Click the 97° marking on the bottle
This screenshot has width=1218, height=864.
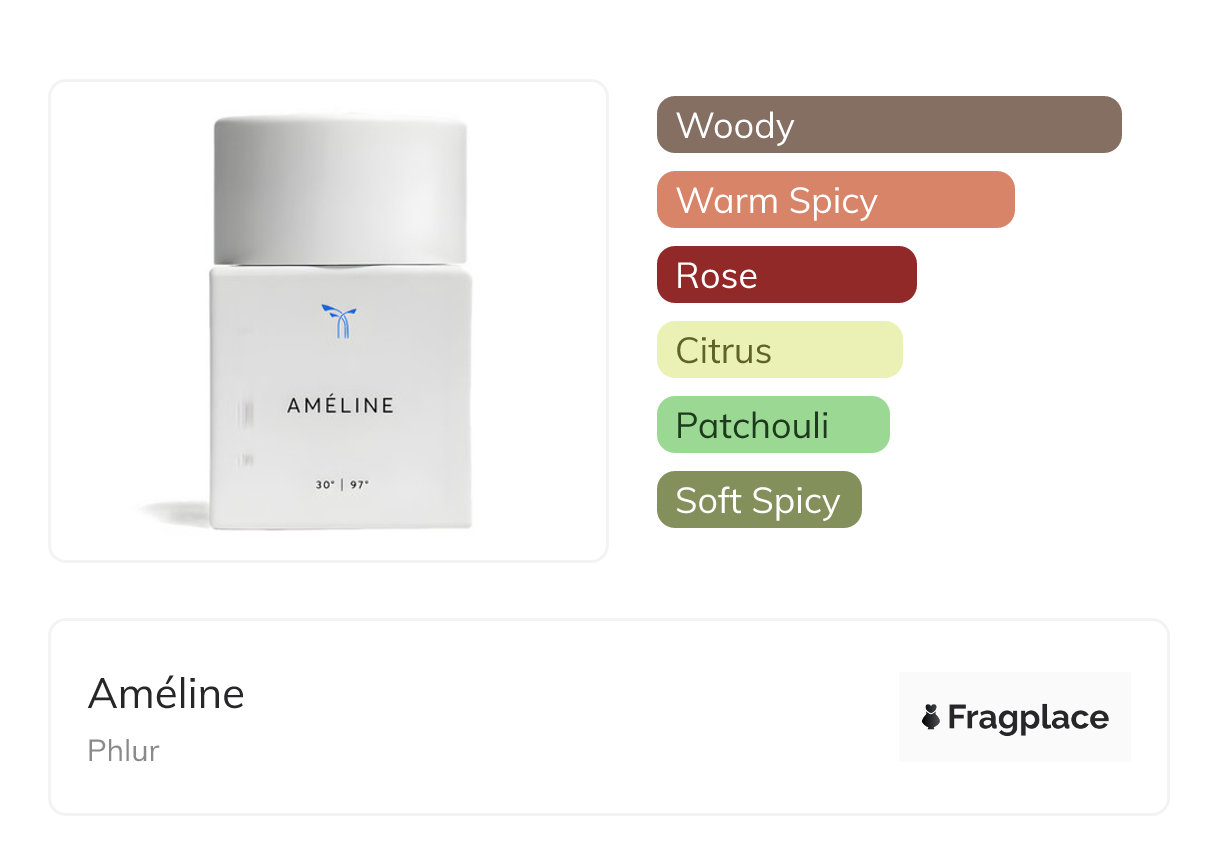pos(360,484)
